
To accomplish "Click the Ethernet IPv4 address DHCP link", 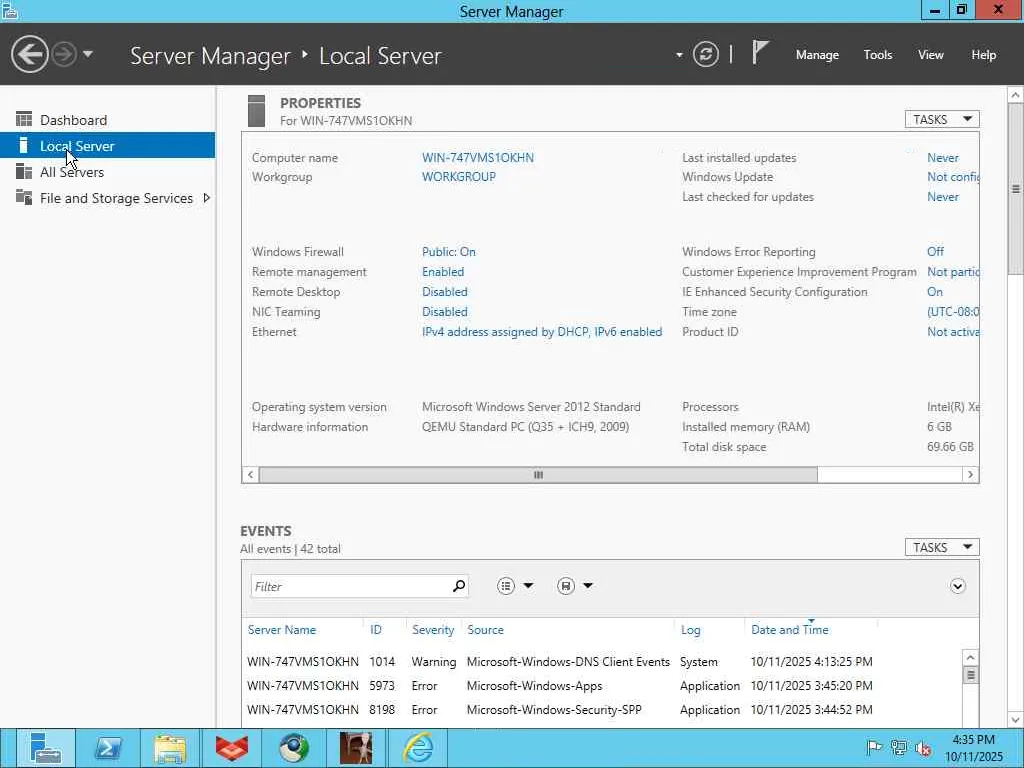I will point(542,332).
